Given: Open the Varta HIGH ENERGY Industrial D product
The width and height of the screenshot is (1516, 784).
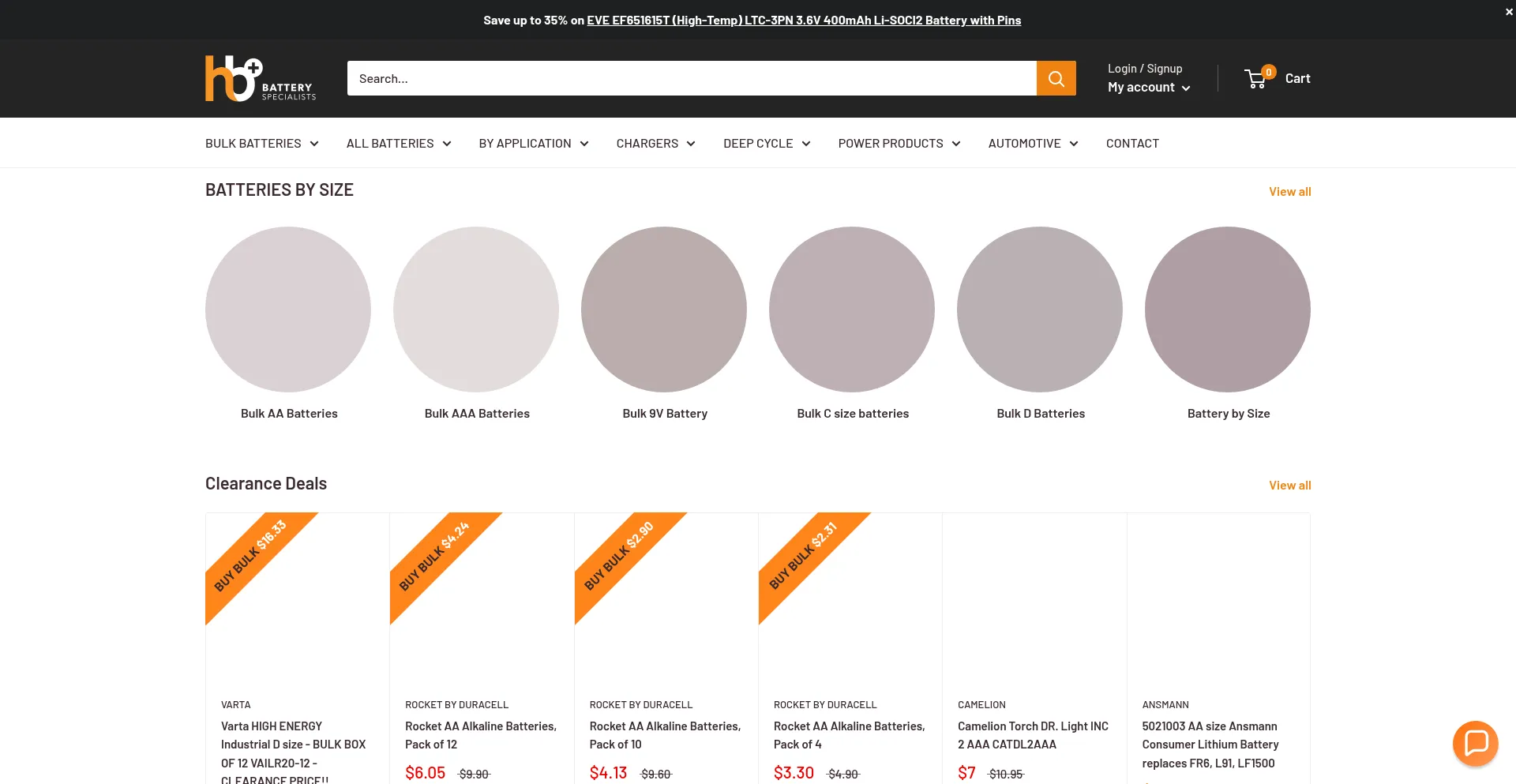Looking at the screenshot, I should (294, 751).
